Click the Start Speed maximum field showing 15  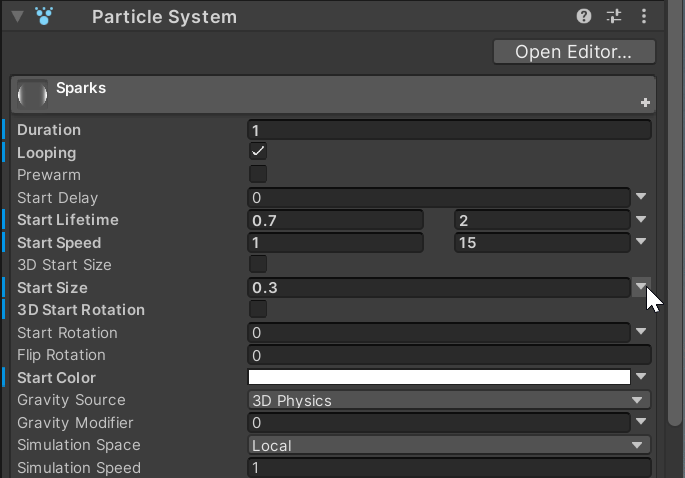[x=542, y=242]
